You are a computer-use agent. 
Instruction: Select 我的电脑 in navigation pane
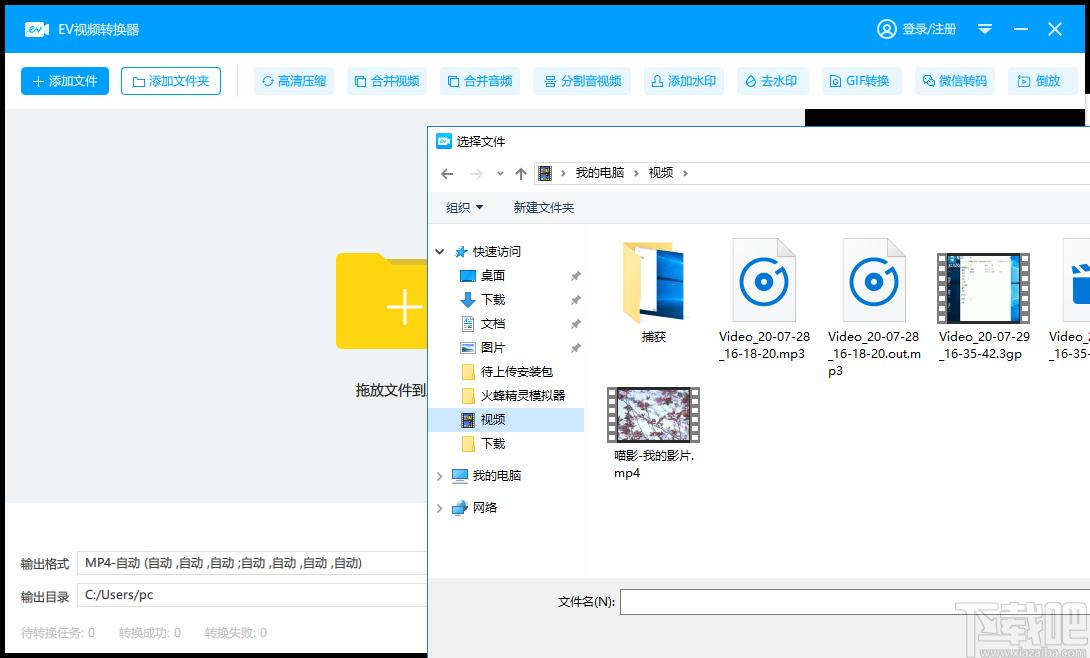point(496,476)
